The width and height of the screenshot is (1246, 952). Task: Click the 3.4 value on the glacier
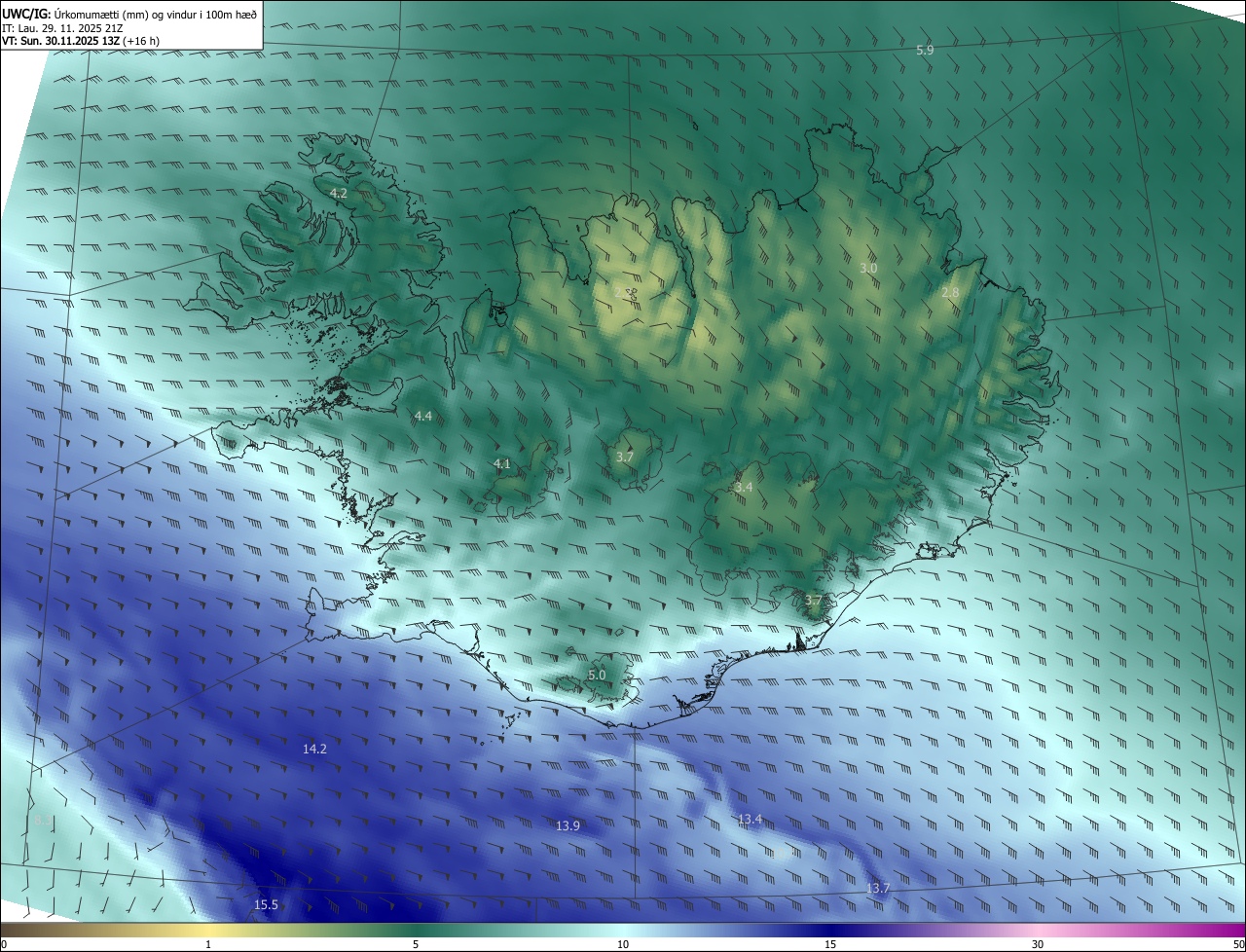coord(744,487)
